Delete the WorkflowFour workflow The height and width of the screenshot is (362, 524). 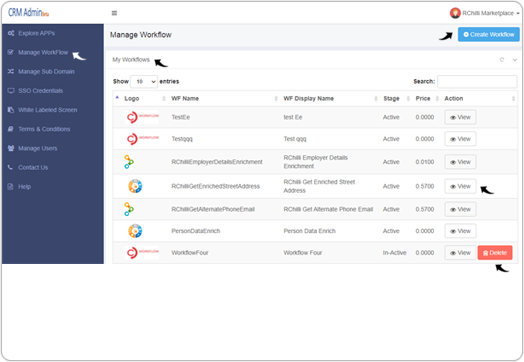click(495, 253)
